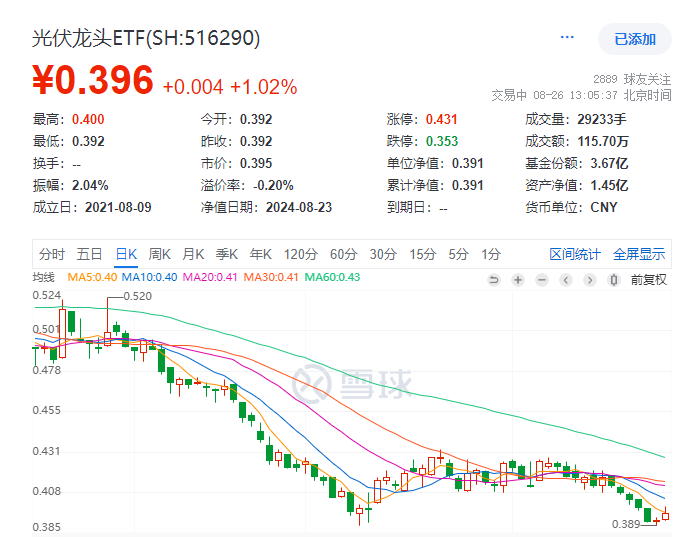This screenshot has width=688, height=537.
Task: Click the price change +0.004 +1.02%
Action: [230, 87]
